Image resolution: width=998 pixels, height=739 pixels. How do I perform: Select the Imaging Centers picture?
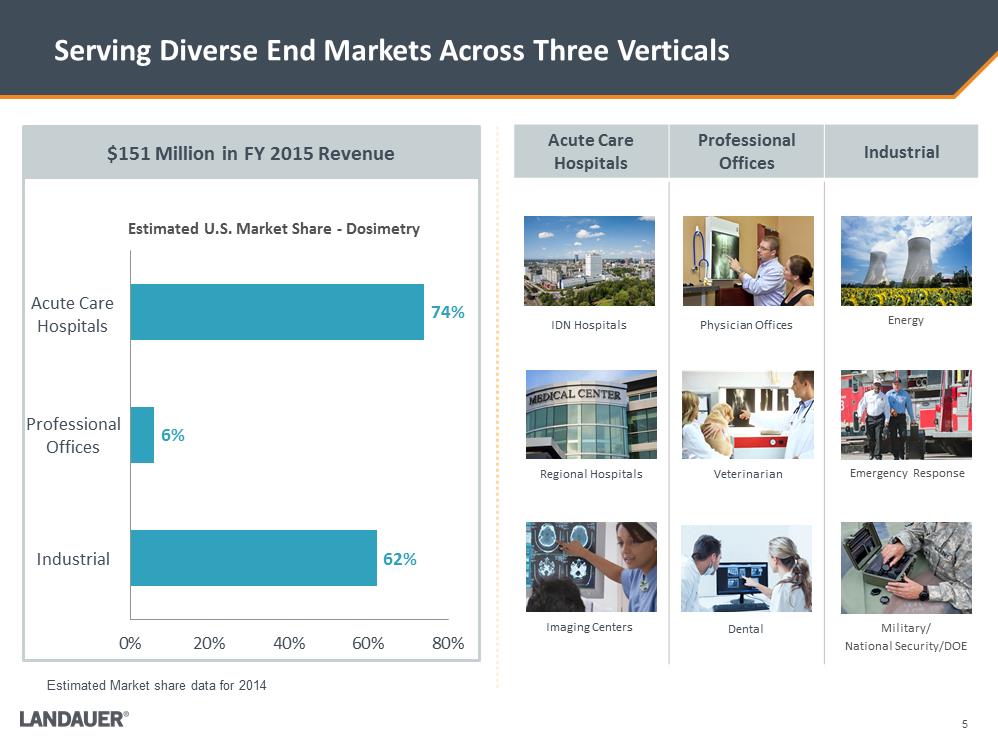[x=590, y=566]
